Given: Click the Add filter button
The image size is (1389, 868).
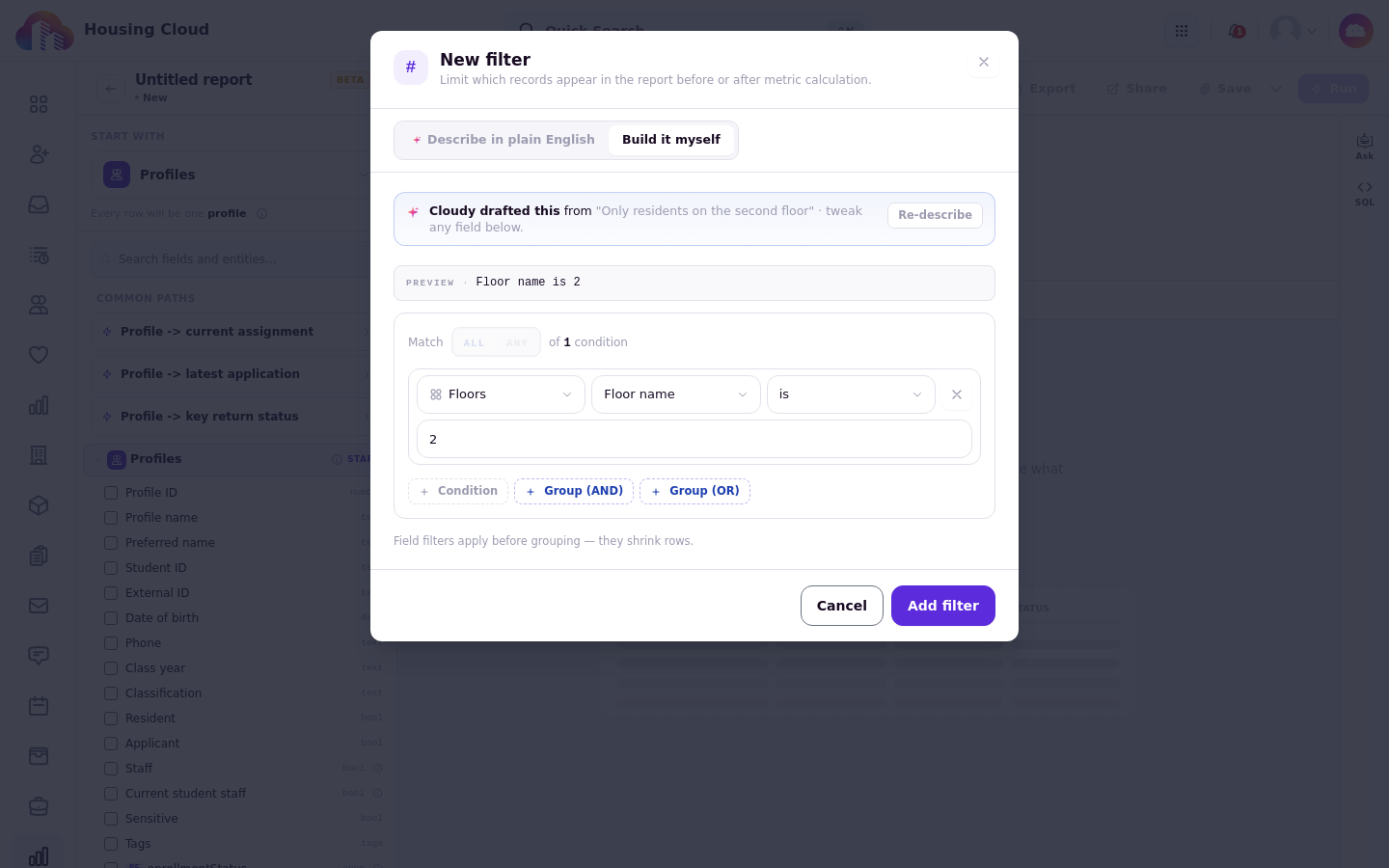Looking at the screenshot, I should coord(943,606).
